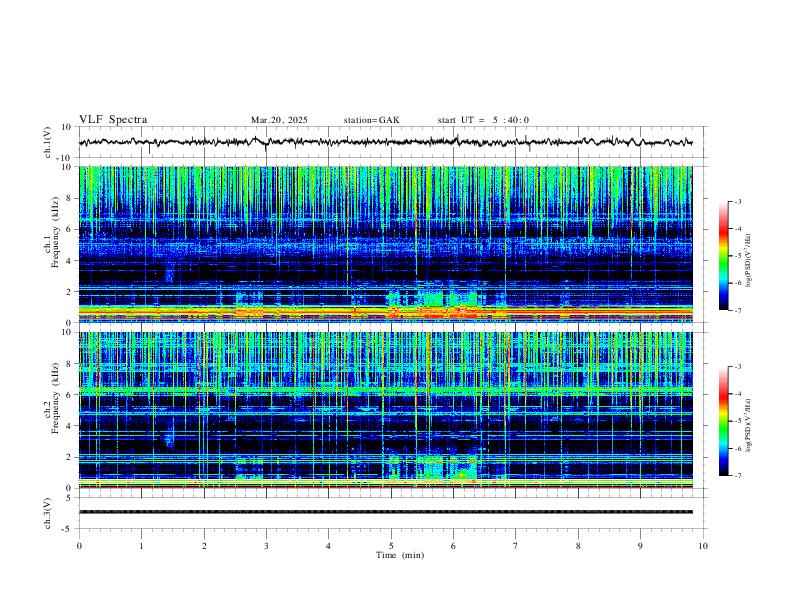The width and height of the screenshot is (792, 612).
Task: Click the 'Time (min)' axis label
Action: tap(400, 555)
